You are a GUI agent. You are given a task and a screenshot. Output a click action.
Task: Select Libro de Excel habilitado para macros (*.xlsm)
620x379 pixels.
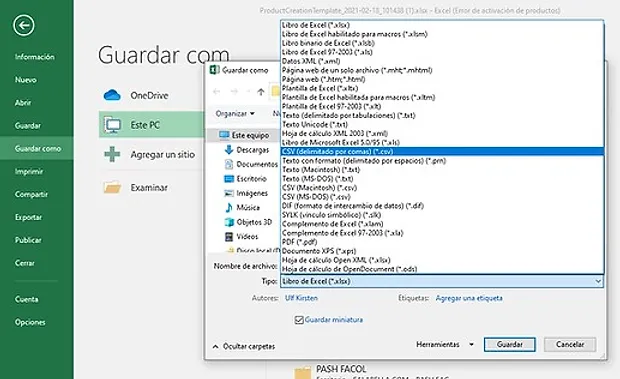[442, 34]
